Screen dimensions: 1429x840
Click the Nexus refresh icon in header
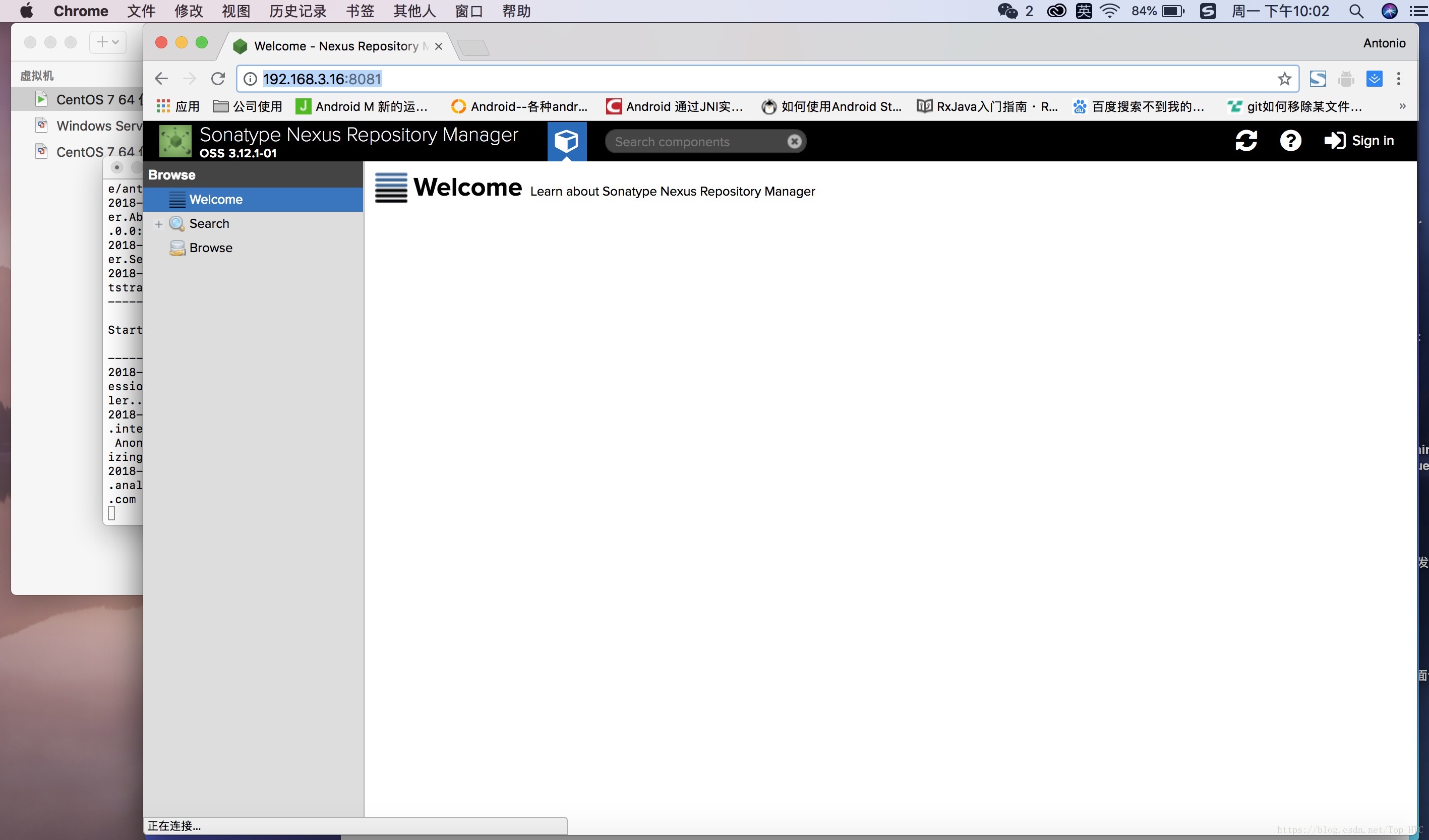pos(1246,141)
